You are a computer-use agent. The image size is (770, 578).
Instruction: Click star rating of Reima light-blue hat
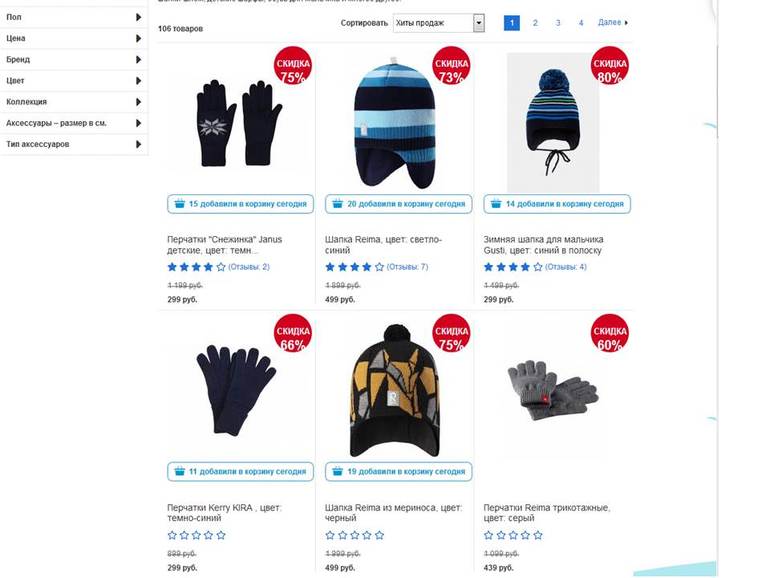pos(355,267)
